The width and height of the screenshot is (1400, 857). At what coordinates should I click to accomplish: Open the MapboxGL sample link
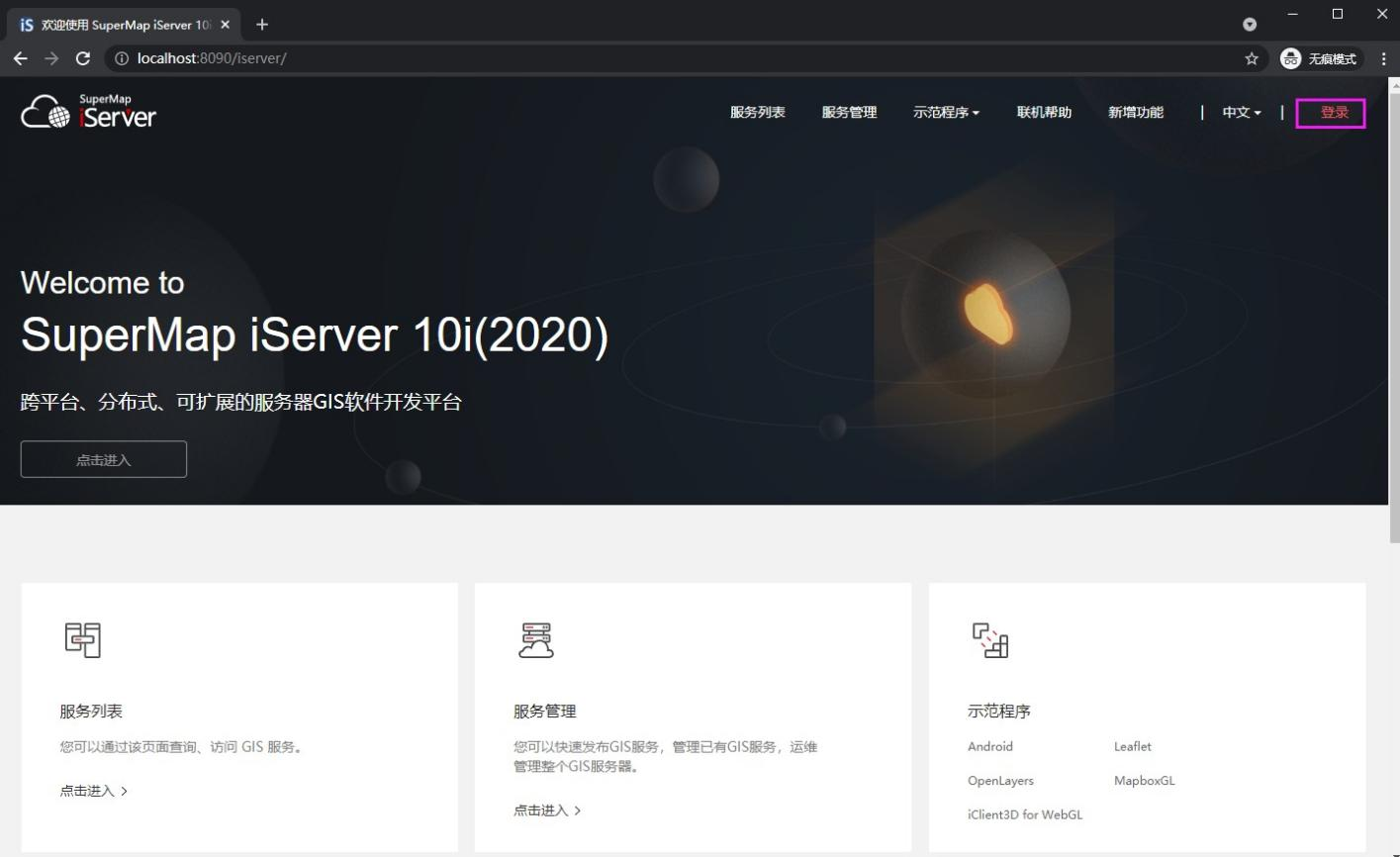(x=1145, y=781)
